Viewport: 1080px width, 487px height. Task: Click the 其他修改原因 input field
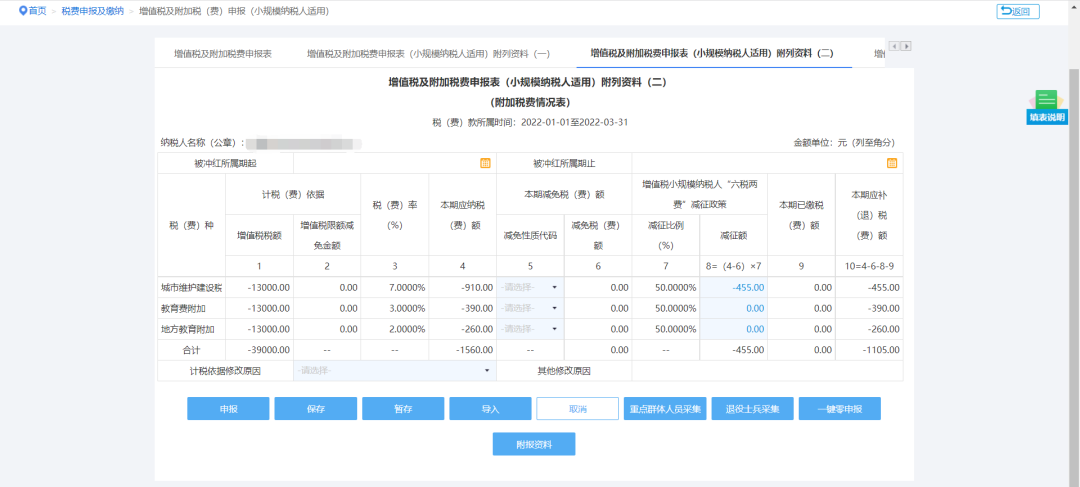pos(766,371)
